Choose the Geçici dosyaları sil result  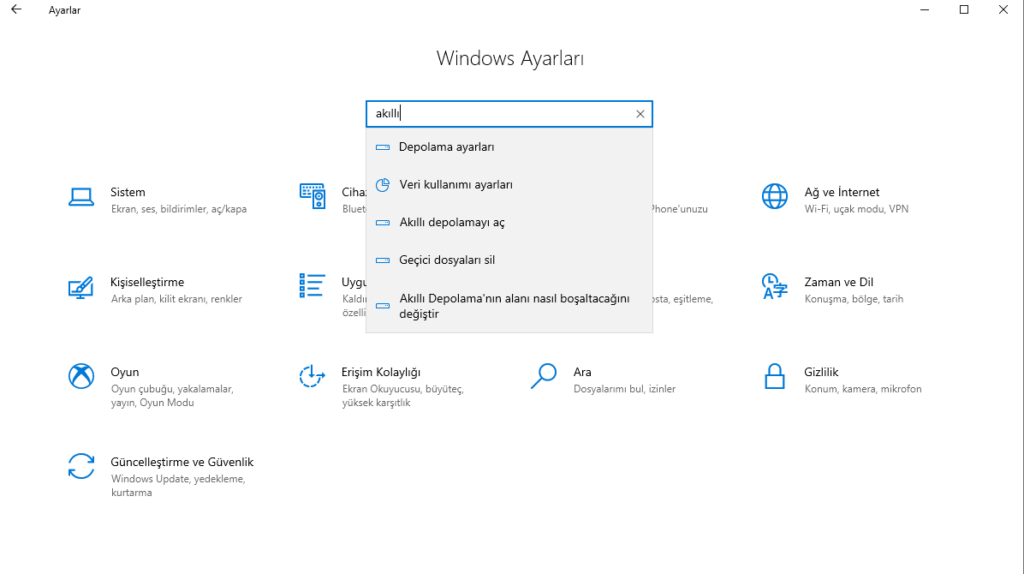pos(509,260)
